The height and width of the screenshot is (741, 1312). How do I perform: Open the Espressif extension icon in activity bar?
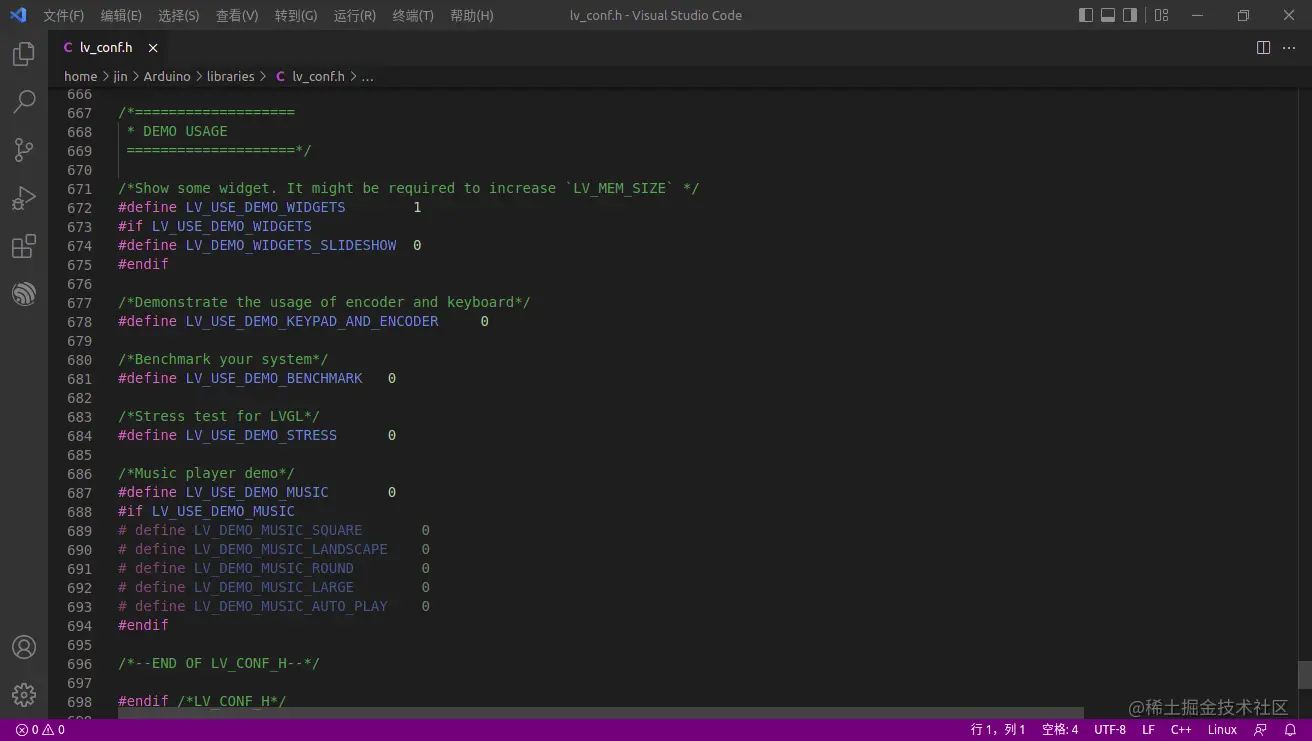click(x=24, y=293)
